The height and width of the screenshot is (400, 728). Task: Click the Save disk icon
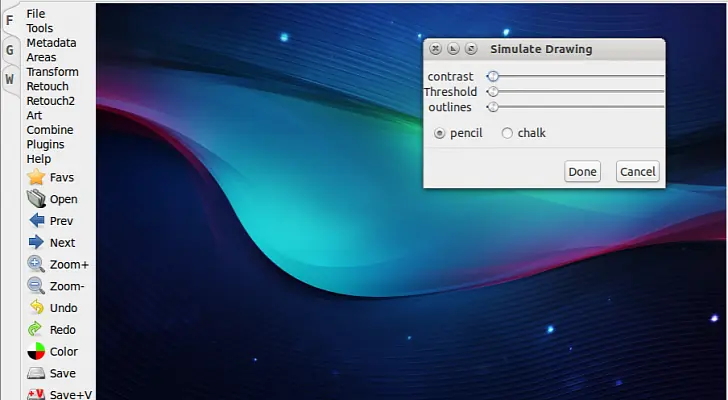click(36, 373)
